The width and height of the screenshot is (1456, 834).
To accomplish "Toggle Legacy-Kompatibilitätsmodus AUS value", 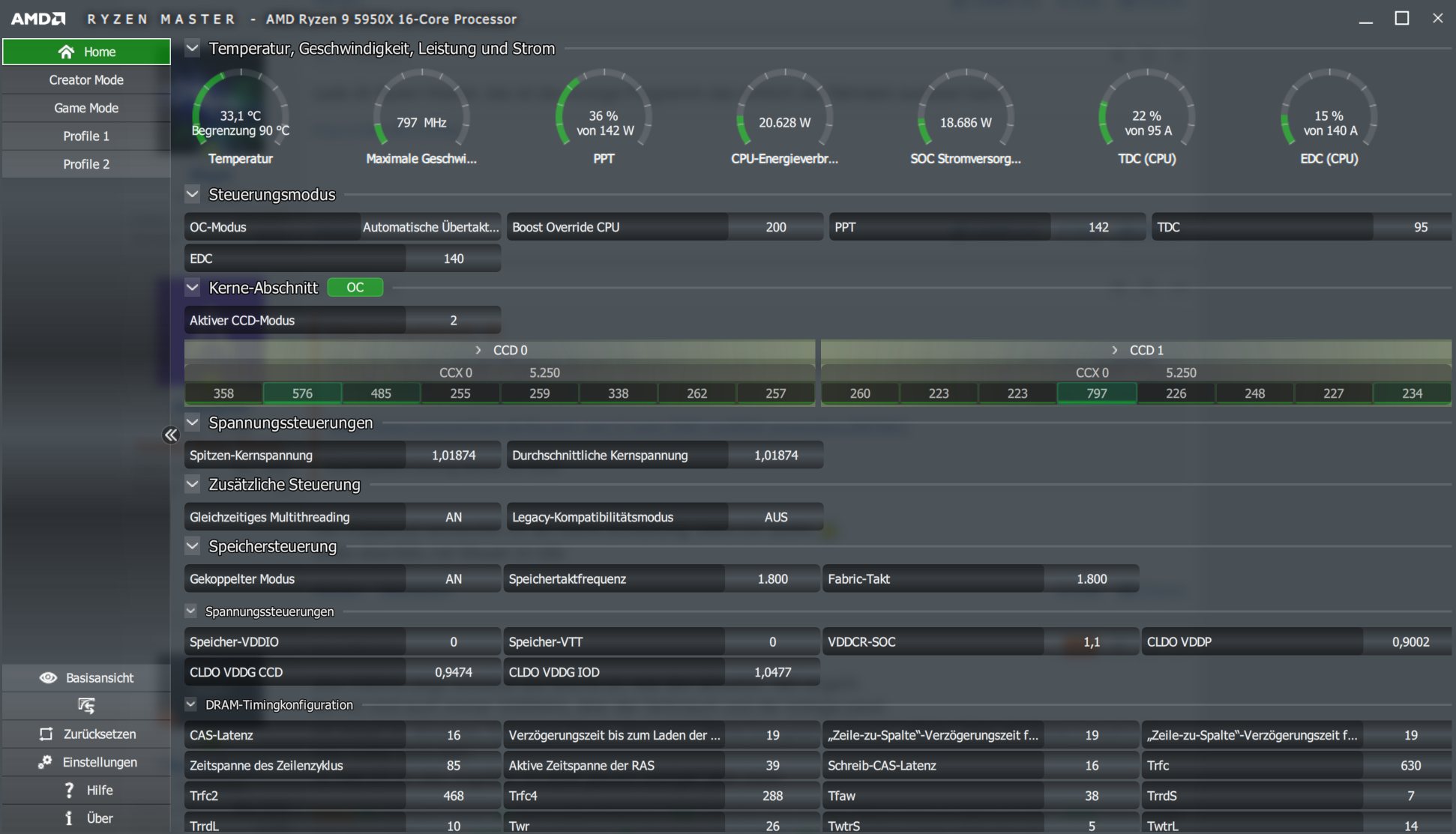I will click(x=776, y=517).
